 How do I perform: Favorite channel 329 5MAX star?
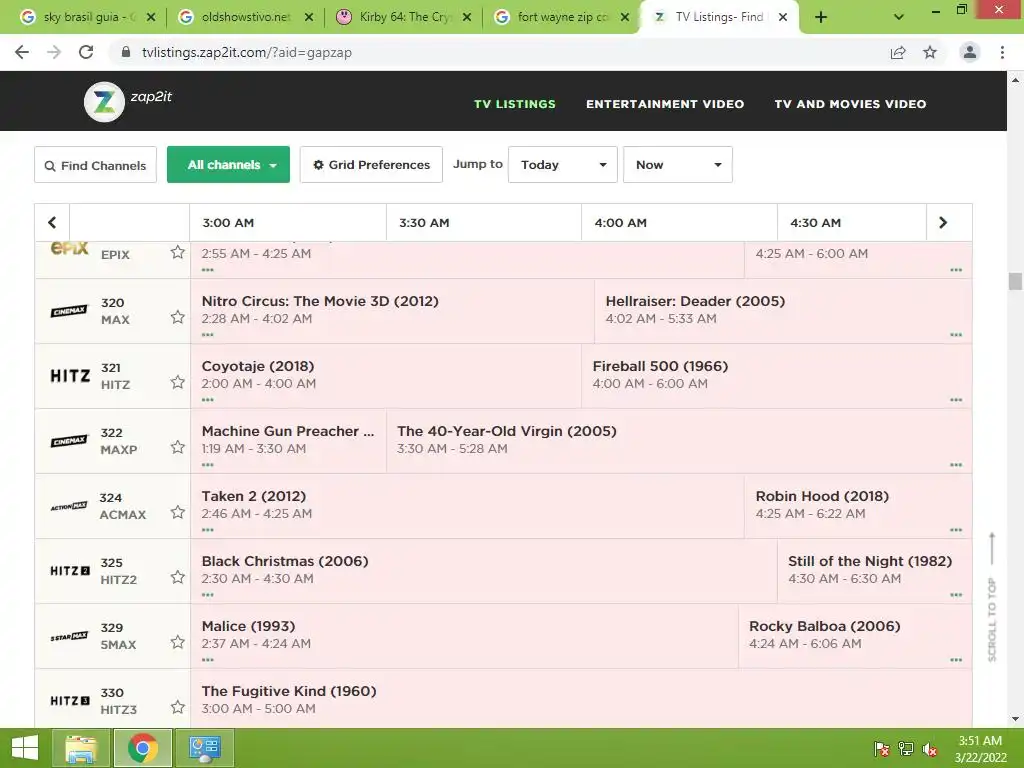click(178, 642)
